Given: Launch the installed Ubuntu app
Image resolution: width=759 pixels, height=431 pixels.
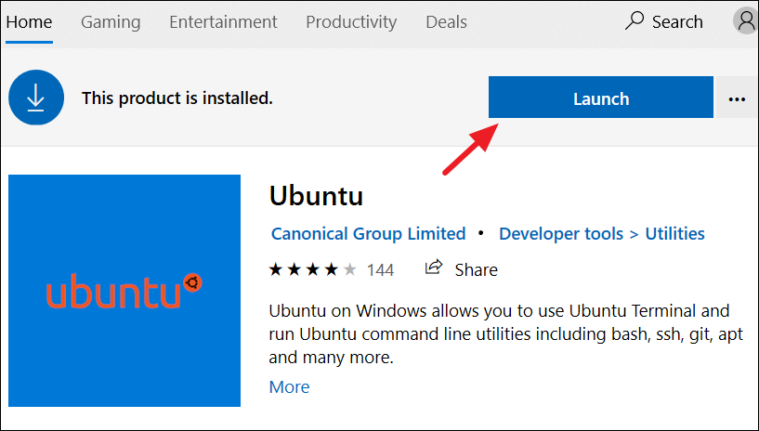Looking at the screenshot, I should tap(601, 97).
